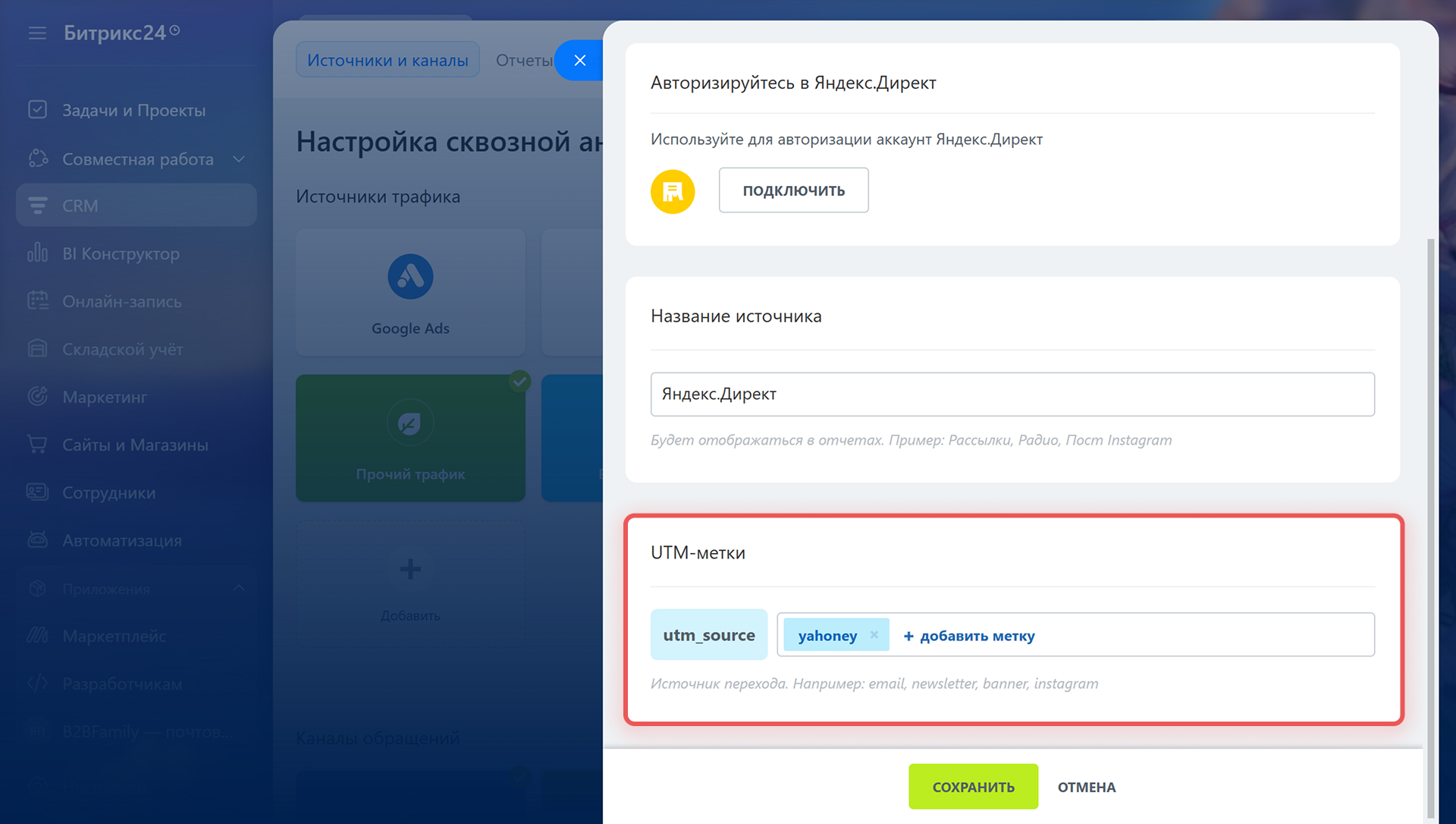
Task: Switch to the 'Отчеты' tab
Action: [x=523, y=60]
